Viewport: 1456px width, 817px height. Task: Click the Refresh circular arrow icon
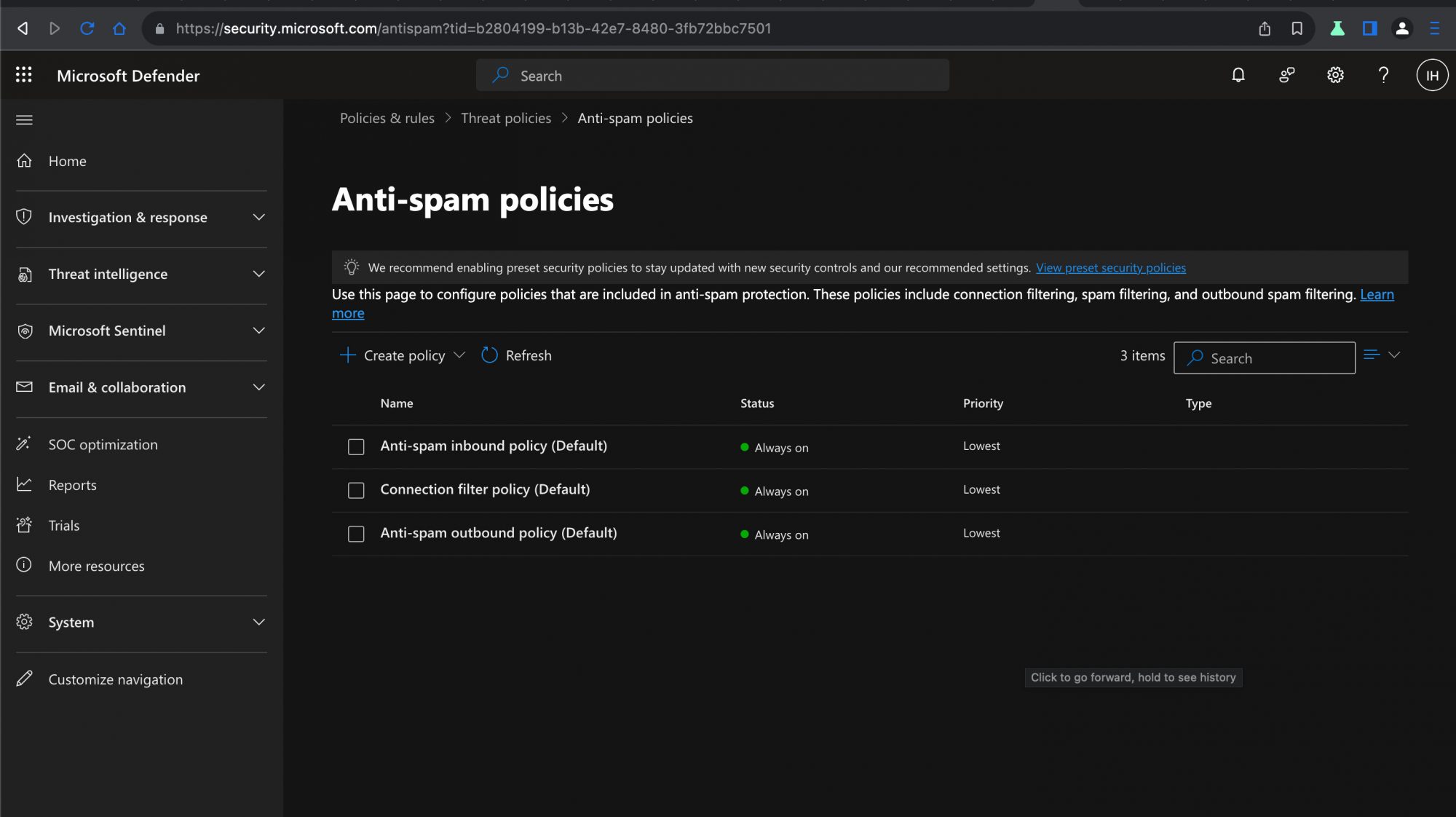click(489, 355)
